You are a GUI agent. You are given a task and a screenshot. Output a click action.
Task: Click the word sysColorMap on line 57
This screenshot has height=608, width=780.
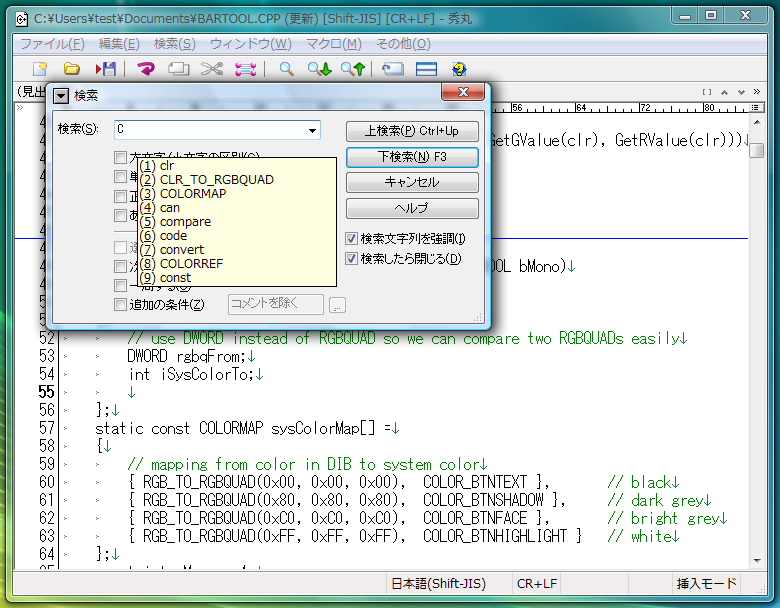coord(315,428)
